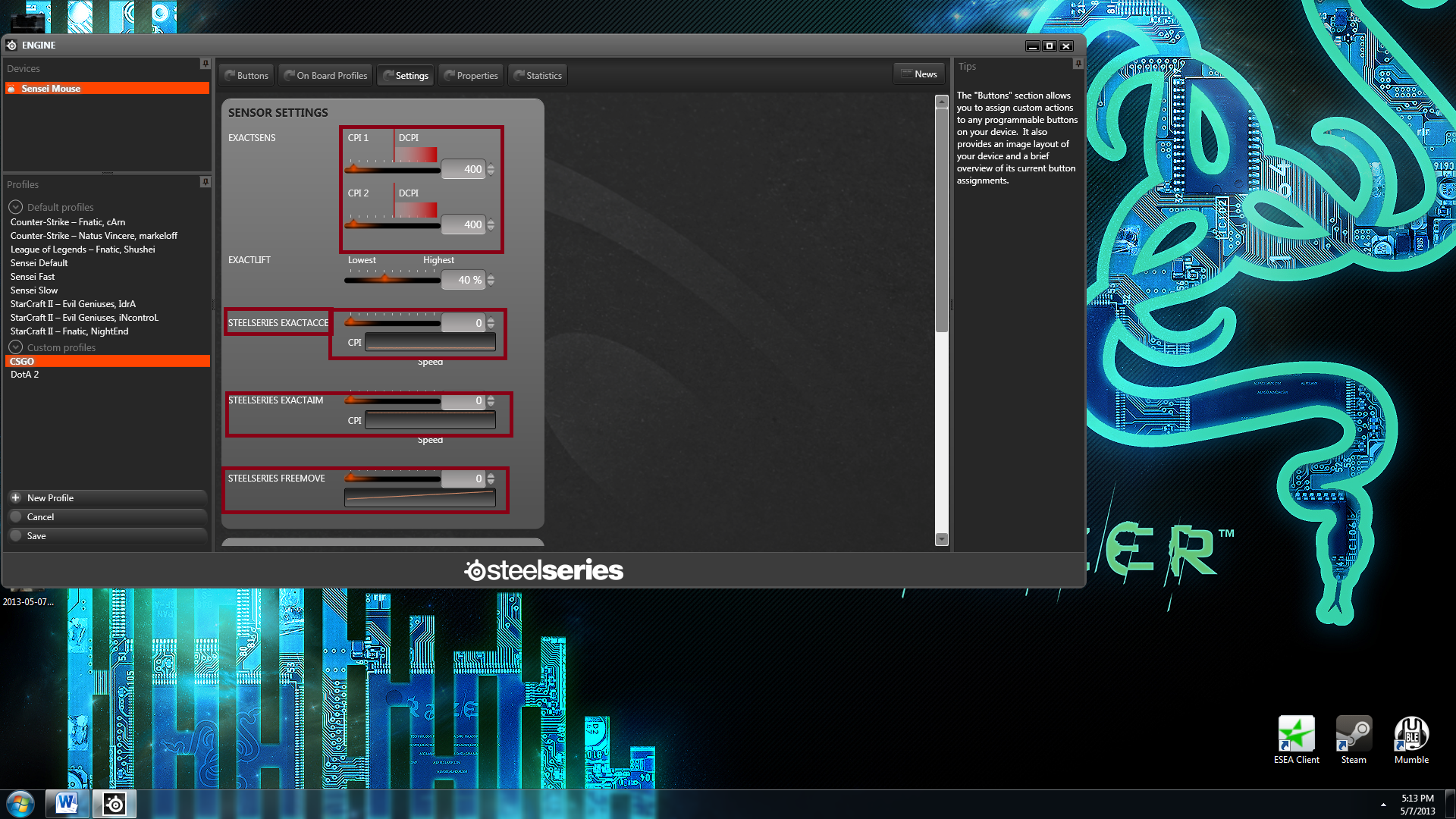Viewport: 1456px width, 819px height.
Task: Select the Sensei Fast profile
Action: pyautogui.click(x=33, y=277)
